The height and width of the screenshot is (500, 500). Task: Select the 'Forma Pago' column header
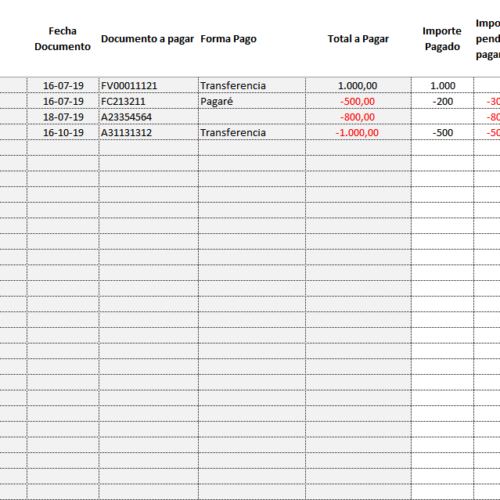[x=228, y=39]
